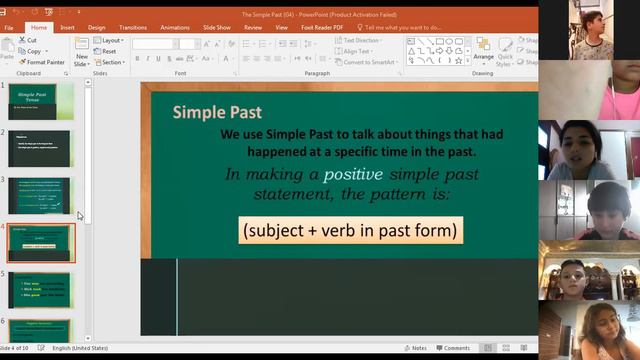The image size is (640, 360).
Task: Switch to the Insert tab
Action: pos(67,27)
